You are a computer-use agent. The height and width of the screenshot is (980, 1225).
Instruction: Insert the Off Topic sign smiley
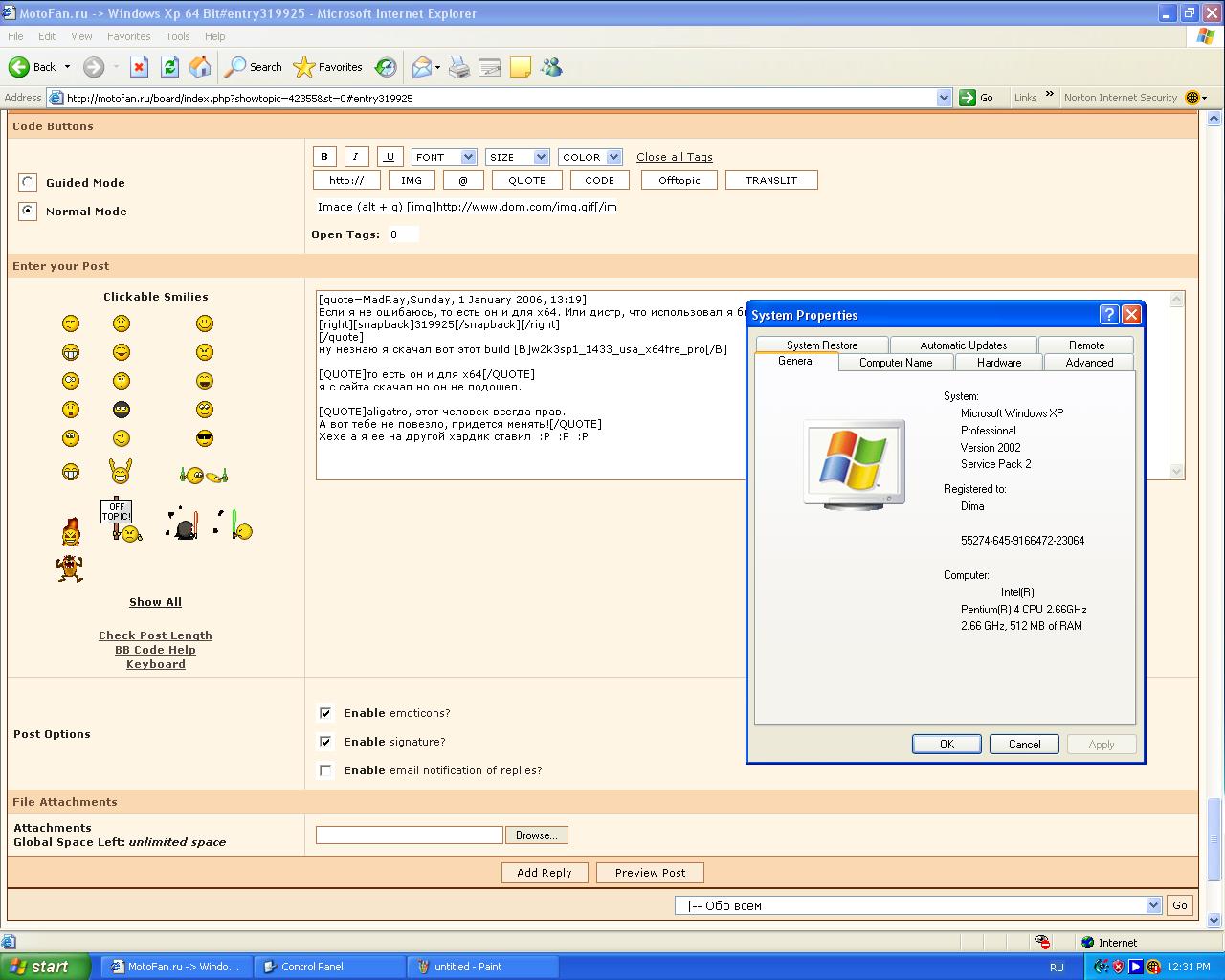pyautogui.click(x=121, y=521)
